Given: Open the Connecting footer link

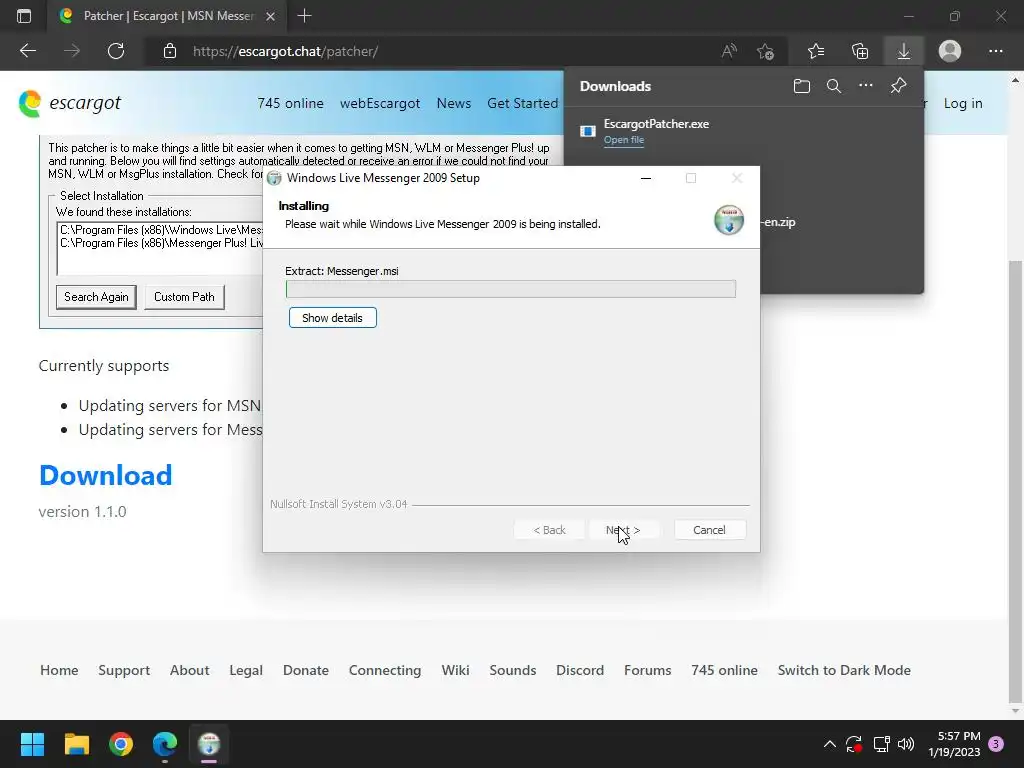Looking at the screenshot, I should (385, 670).
